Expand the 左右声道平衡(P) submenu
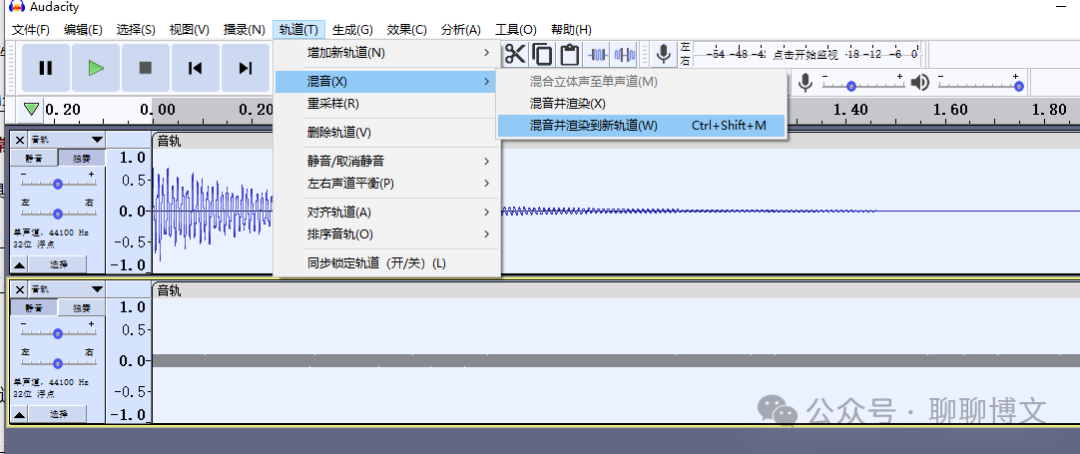1080x454 pixels. click(x=386, y=183)
